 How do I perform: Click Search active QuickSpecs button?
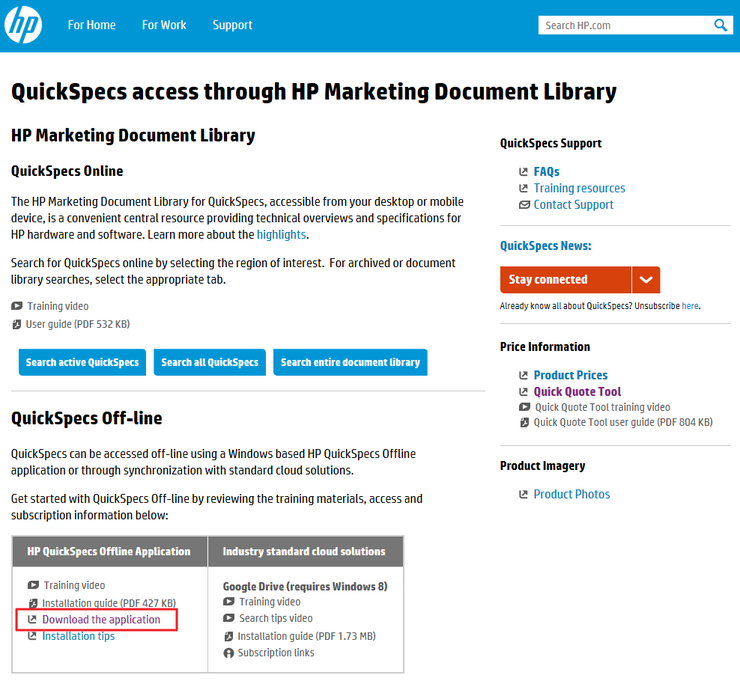click(82, 362)
